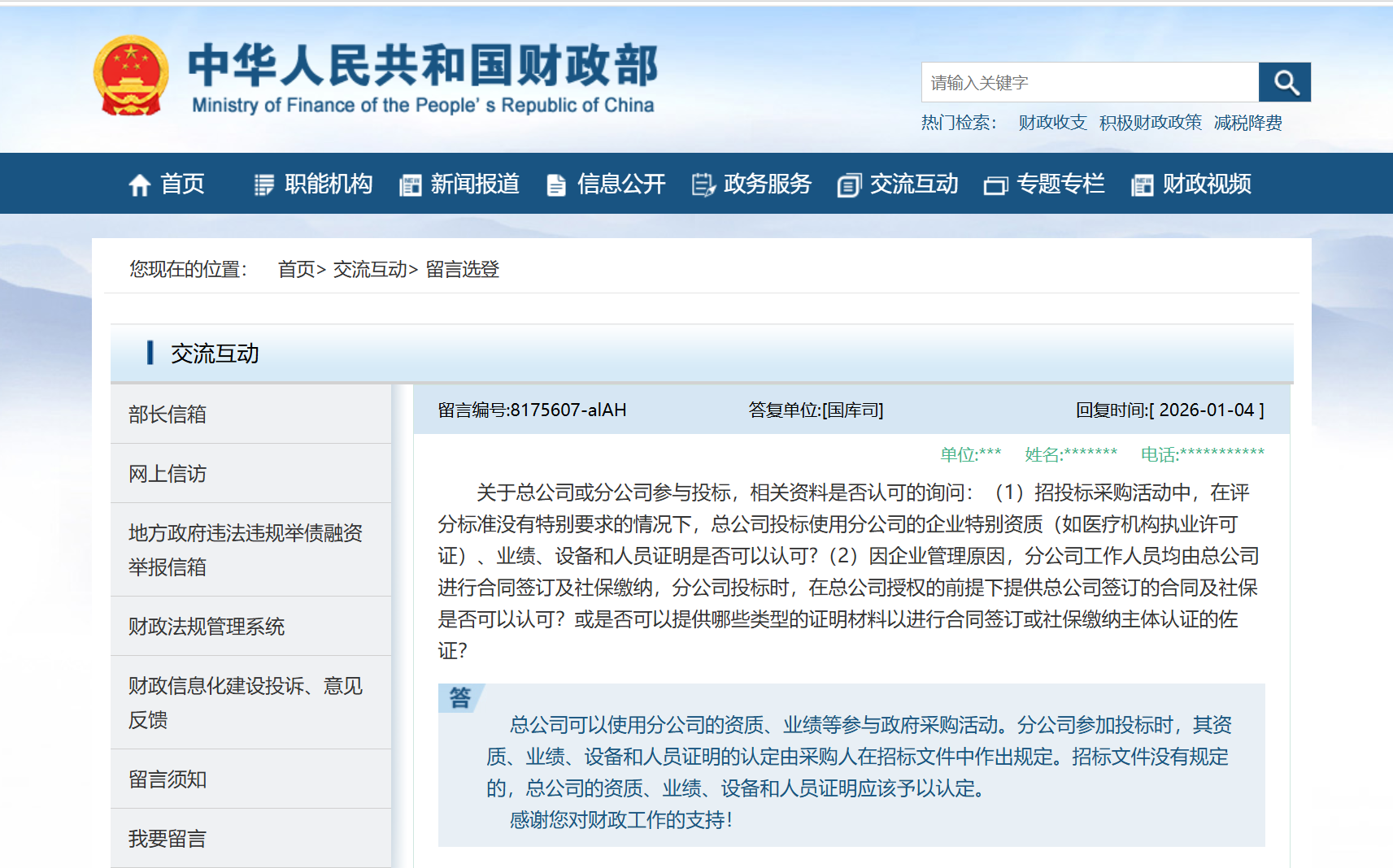Click the folder icon beside 专题专栏

point(995,186)
